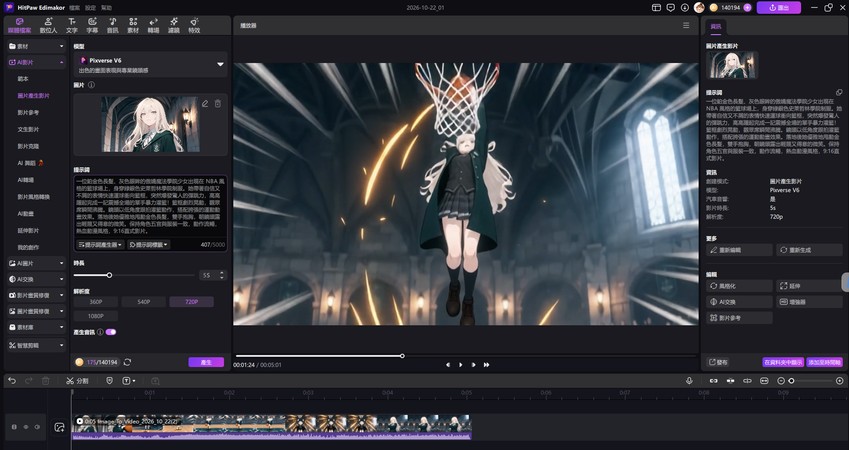This screenshot has width=849, height=450.
Task: Click 添加至時間軸 add to timeline button
Action: pyautogui.click(x=824, y=362)
